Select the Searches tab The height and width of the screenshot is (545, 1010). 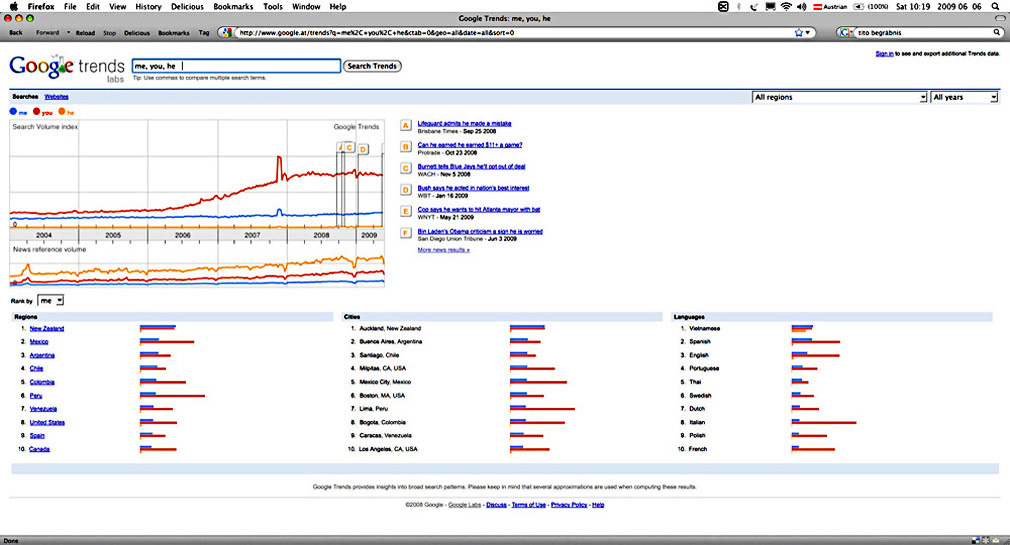[25, 97]
